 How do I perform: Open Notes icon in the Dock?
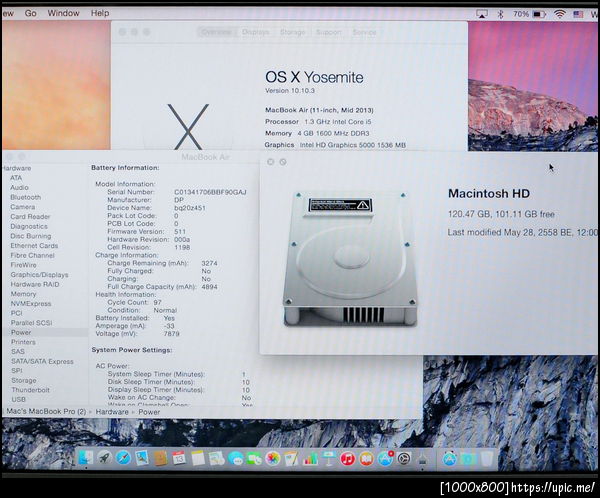(198, 458)
